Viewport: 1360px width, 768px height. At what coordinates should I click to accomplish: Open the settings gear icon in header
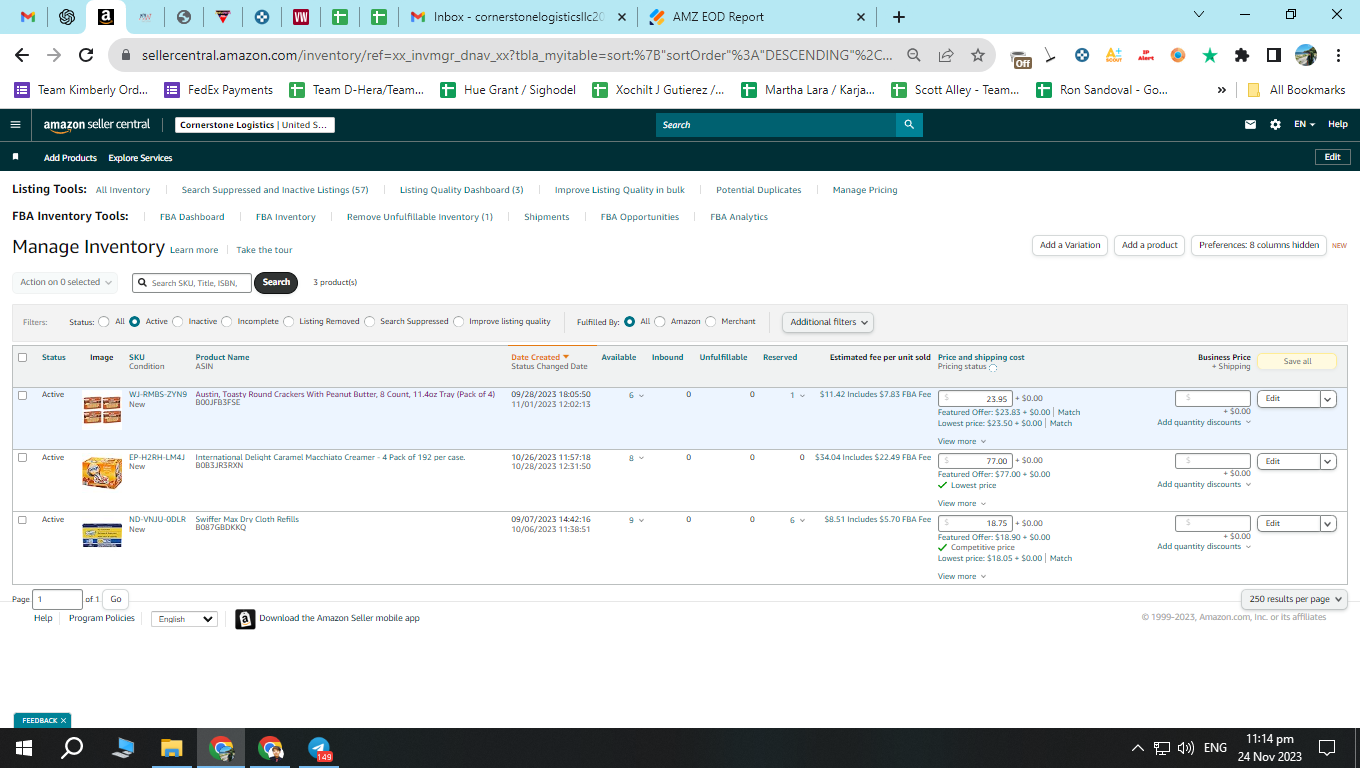1275,125
